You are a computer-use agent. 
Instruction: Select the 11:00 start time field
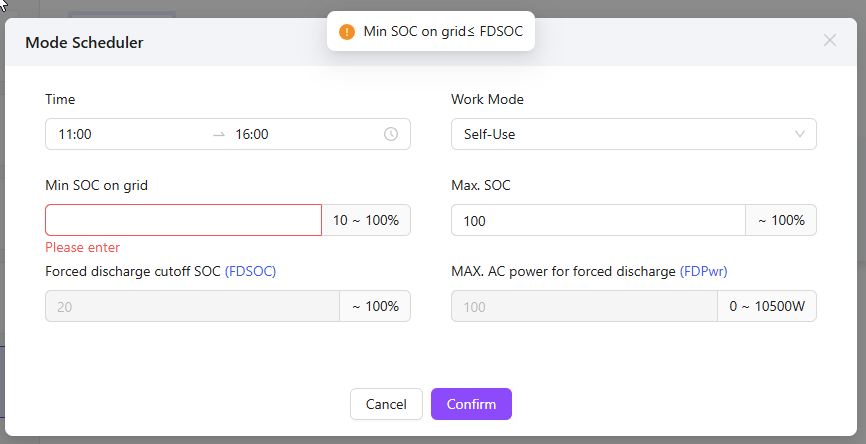coord(120,134)
